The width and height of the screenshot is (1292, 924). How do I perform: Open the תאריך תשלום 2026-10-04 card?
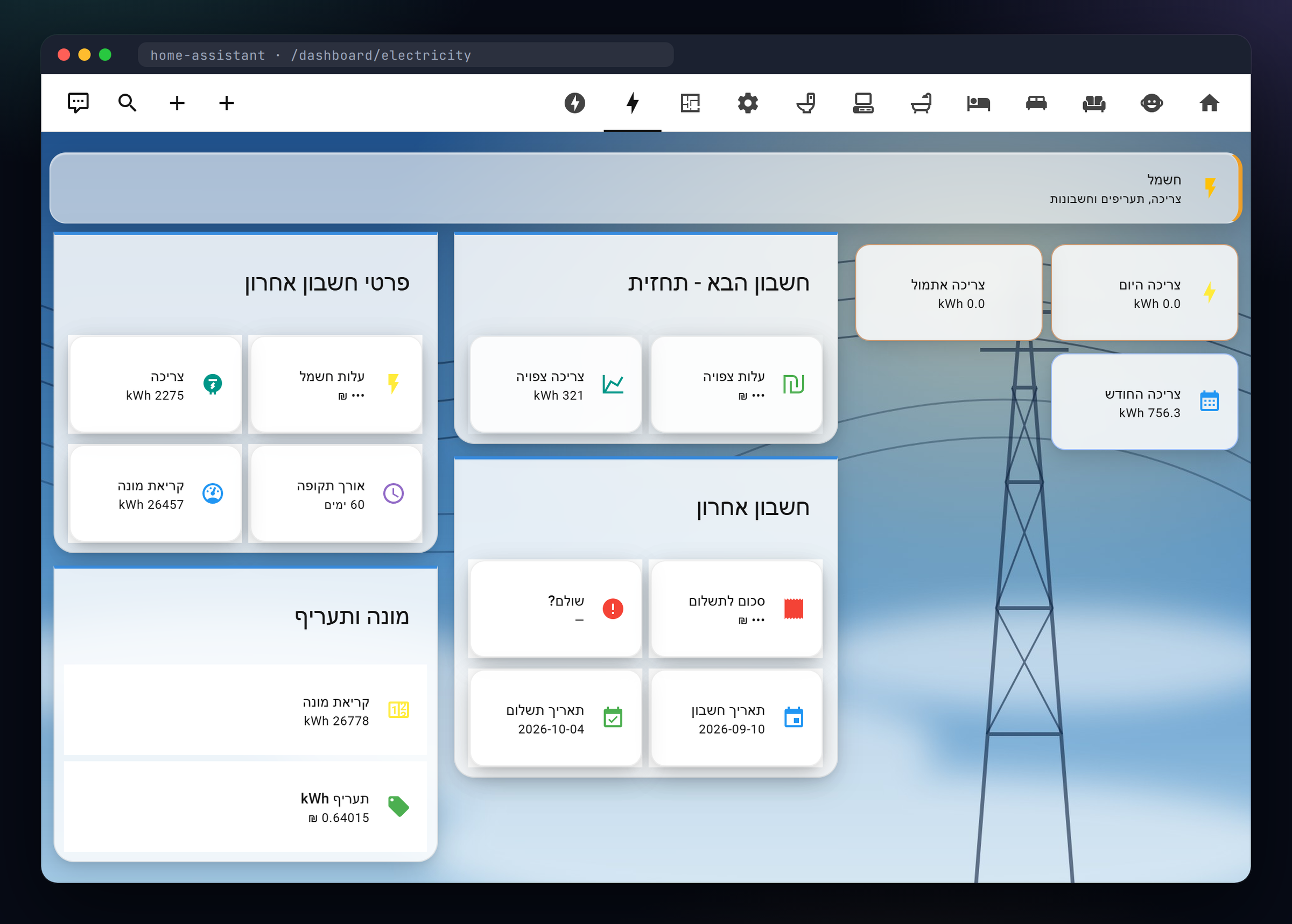556,718
